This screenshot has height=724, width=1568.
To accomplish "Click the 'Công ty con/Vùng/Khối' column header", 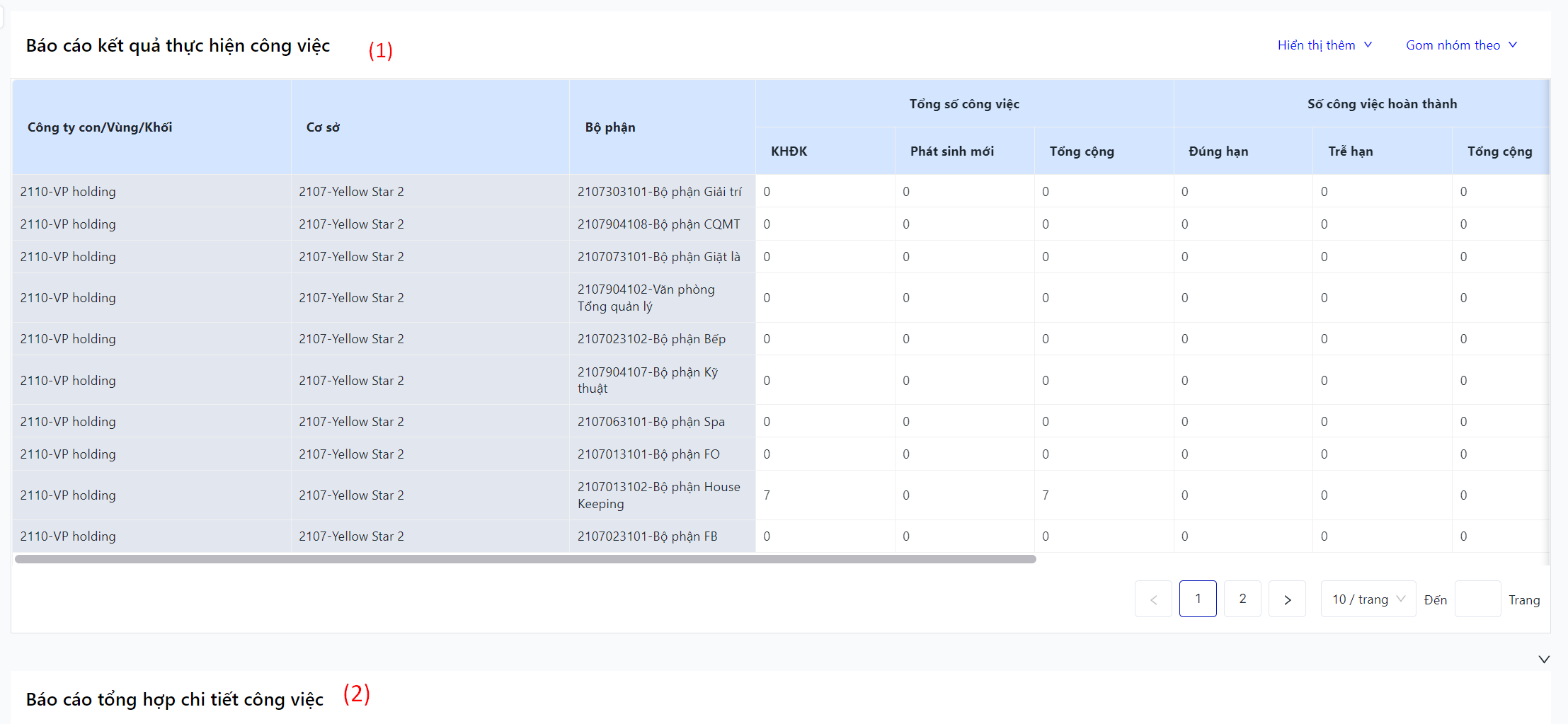I will [100, 127].
